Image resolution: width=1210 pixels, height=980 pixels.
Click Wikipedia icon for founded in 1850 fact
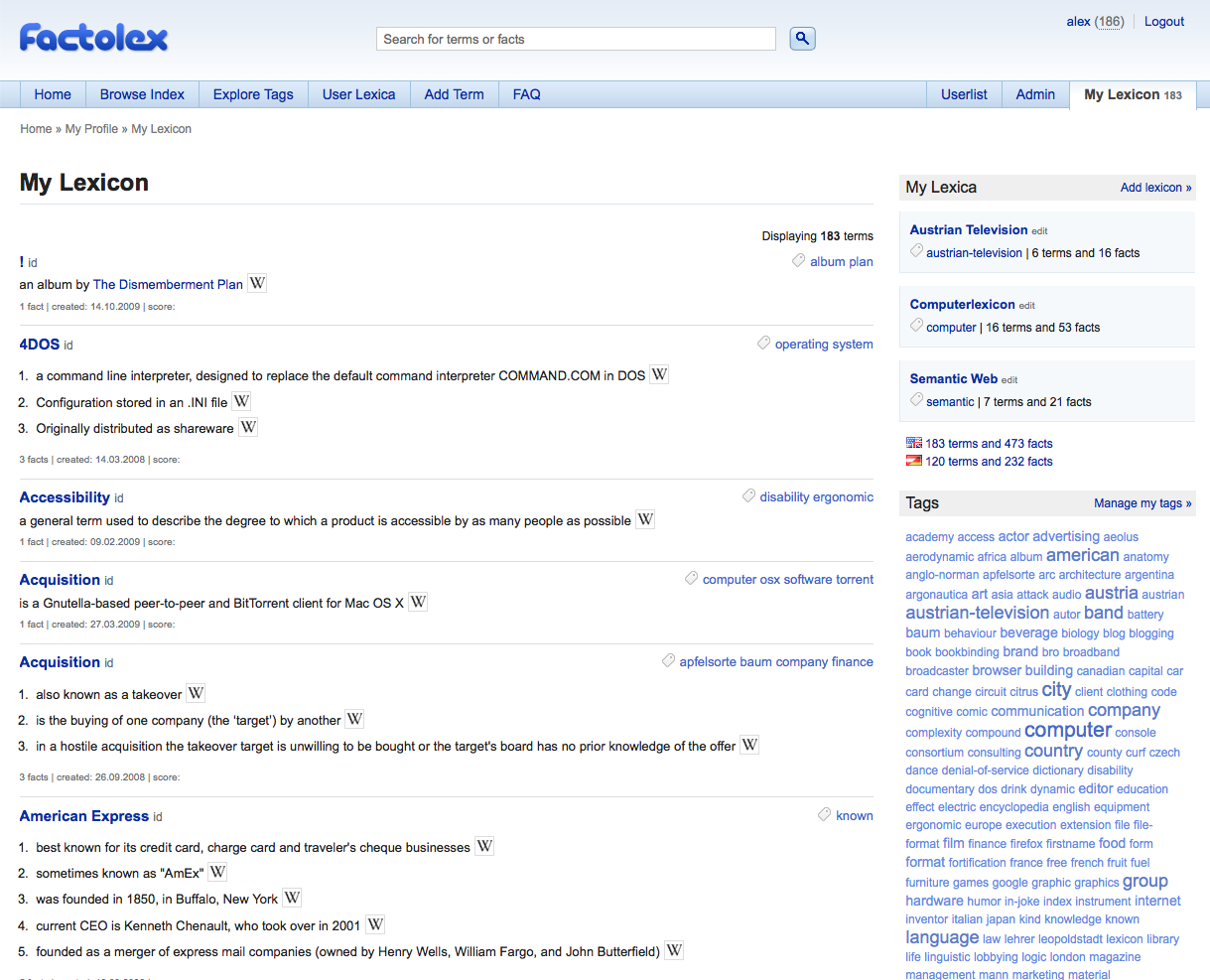[292, 898]
